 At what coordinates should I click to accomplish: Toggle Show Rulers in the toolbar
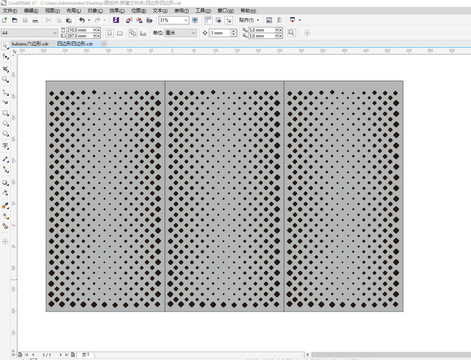208,20
